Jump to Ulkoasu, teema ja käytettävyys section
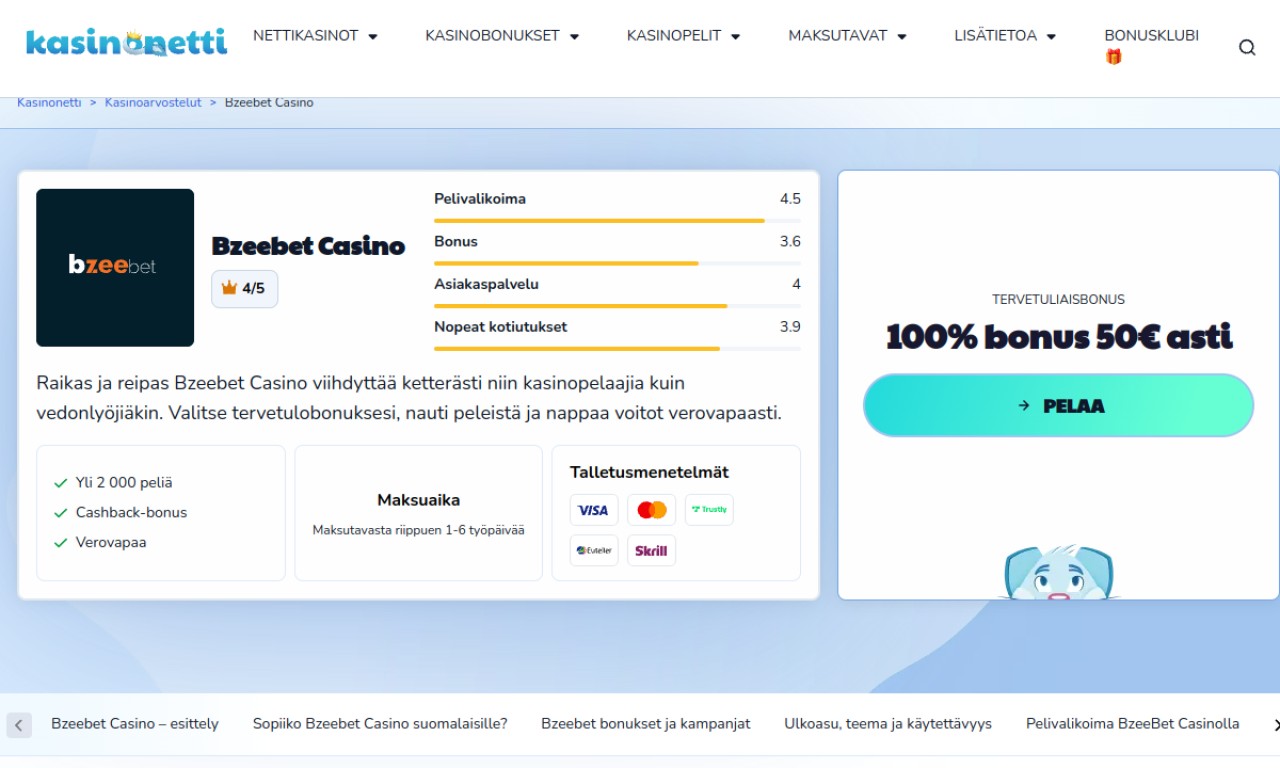 888,724
